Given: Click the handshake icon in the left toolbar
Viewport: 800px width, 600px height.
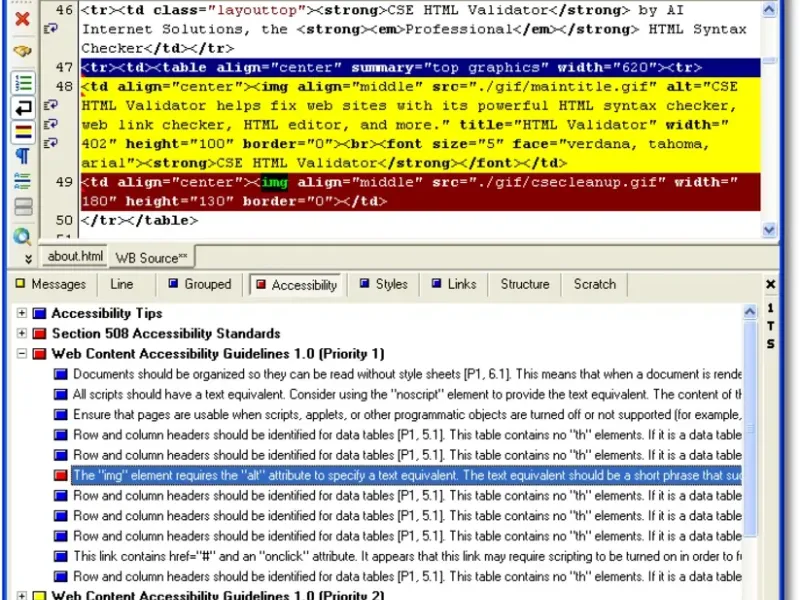Looking at the screenshot, I should (x=22, y=51).
